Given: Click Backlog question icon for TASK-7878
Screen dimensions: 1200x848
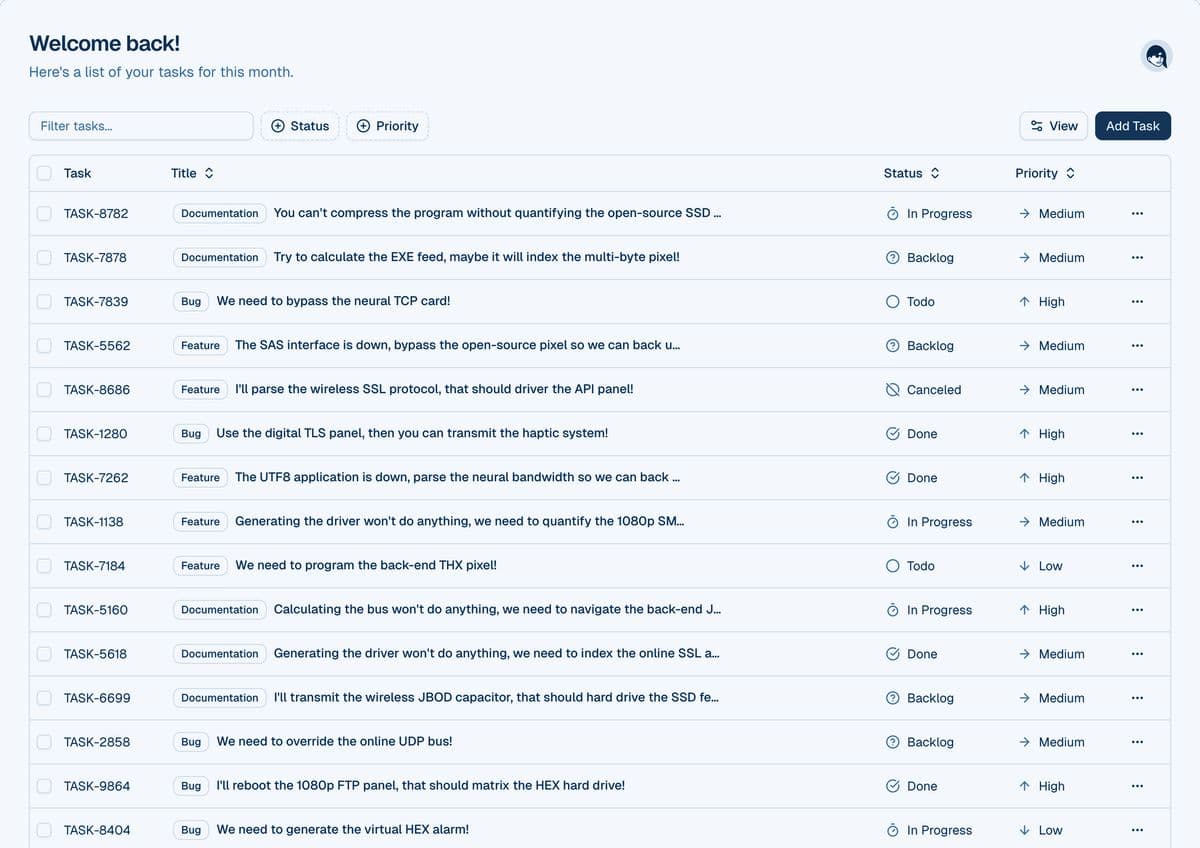Looking at the screenshot, I should pyautogui.click(x=893, y=257).
